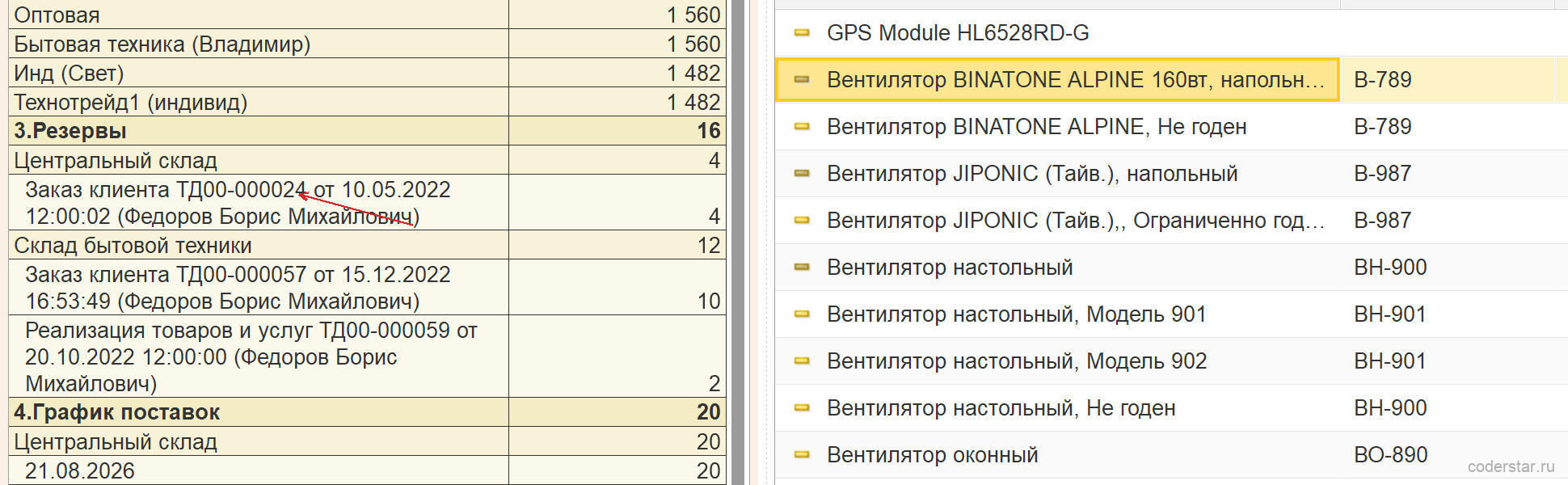Click icon beside Вентилятор JIPONIC Ограниченно год

point(802,221)
